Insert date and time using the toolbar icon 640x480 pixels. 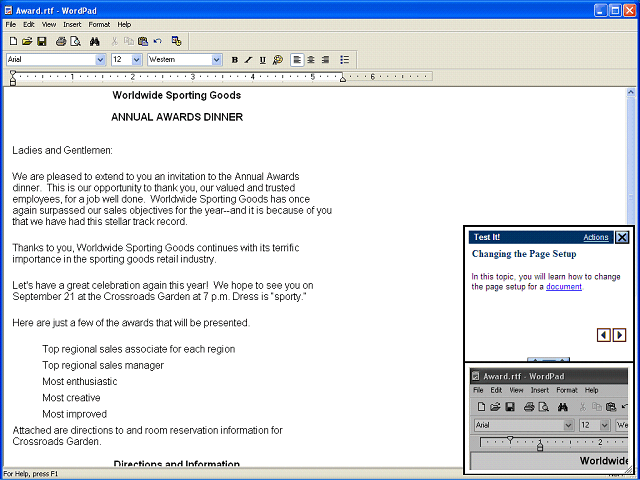coord(176,41)
